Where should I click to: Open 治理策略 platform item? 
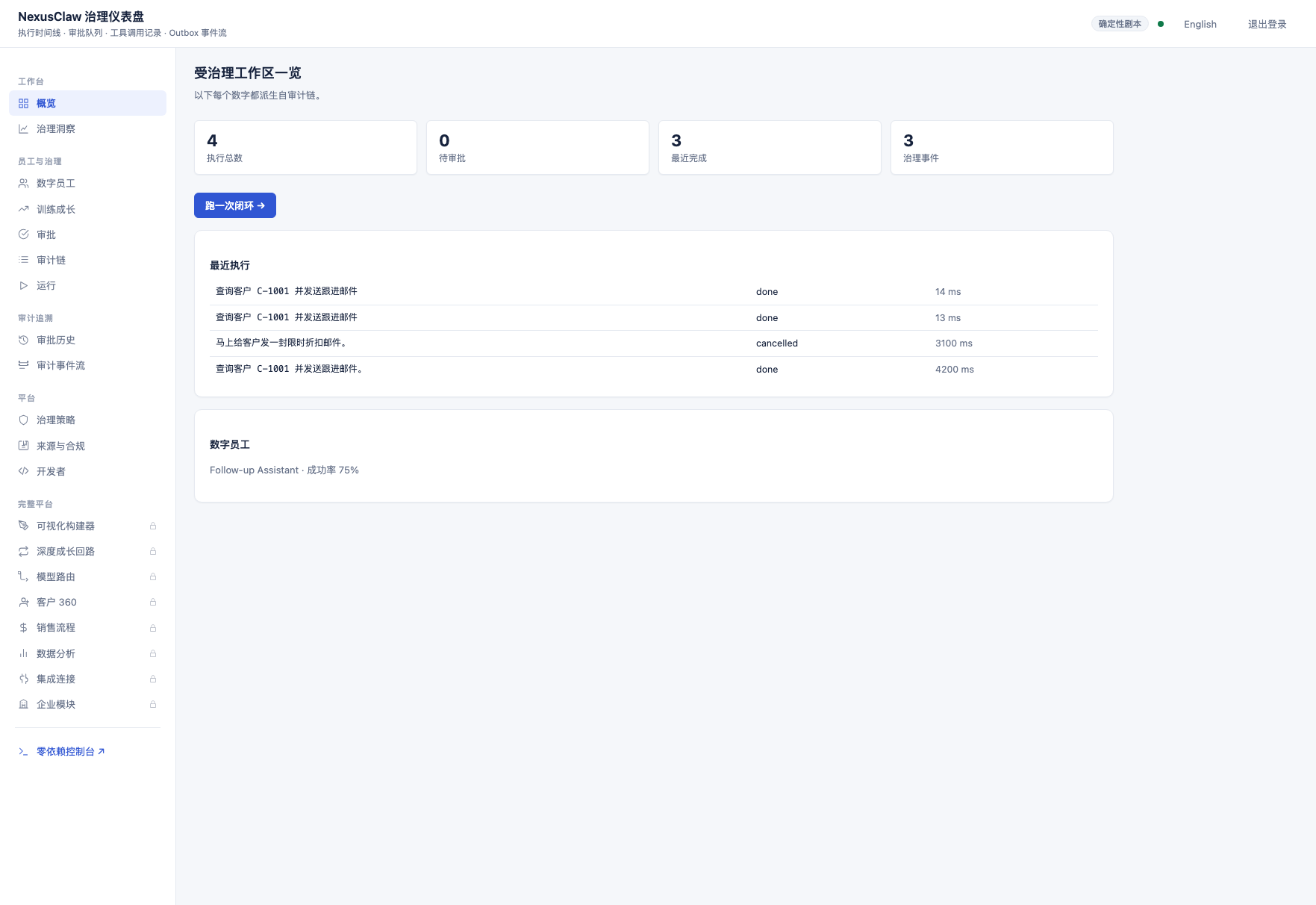click(87, 420)
